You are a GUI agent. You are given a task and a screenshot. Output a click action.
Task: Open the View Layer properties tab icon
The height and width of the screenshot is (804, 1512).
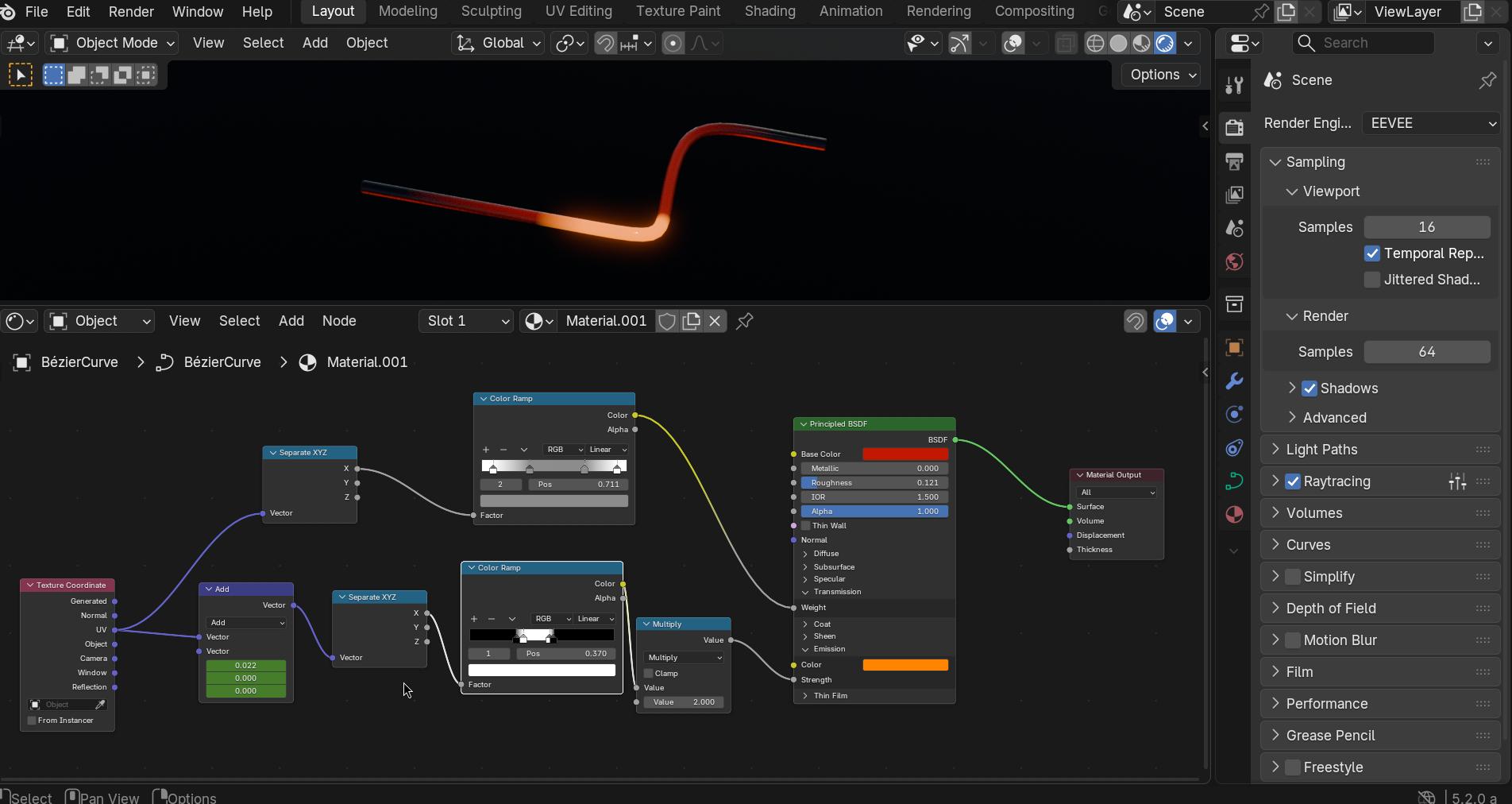coord(1234,195)
